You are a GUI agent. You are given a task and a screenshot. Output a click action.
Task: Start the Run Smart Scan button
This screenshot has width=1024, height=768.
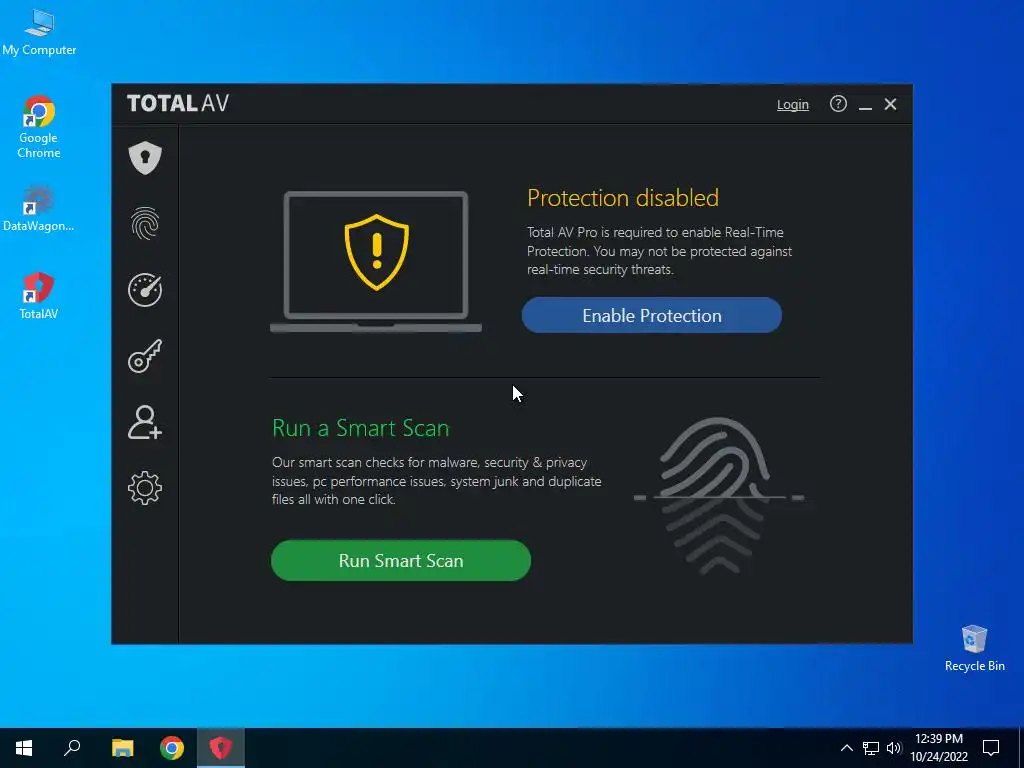click(401, 560)
